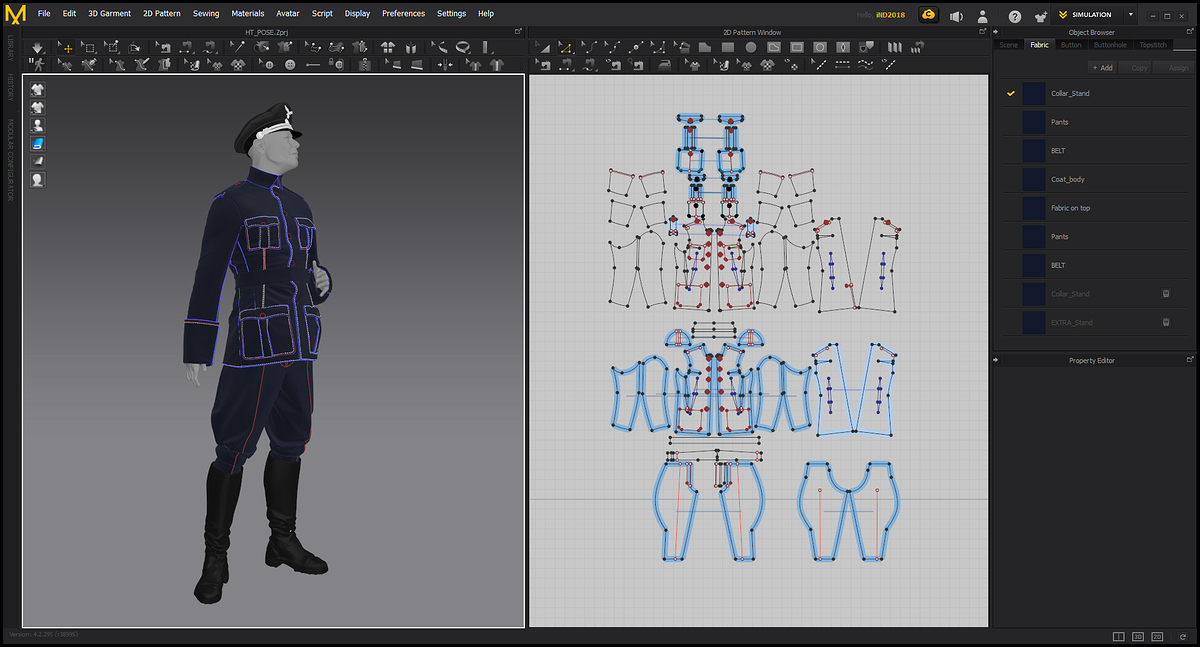The height and width of the screenshot is (647, 1200).
Task: Select the Rectangle tool in 2D toolbar
Action: click(x=728, y=47)
